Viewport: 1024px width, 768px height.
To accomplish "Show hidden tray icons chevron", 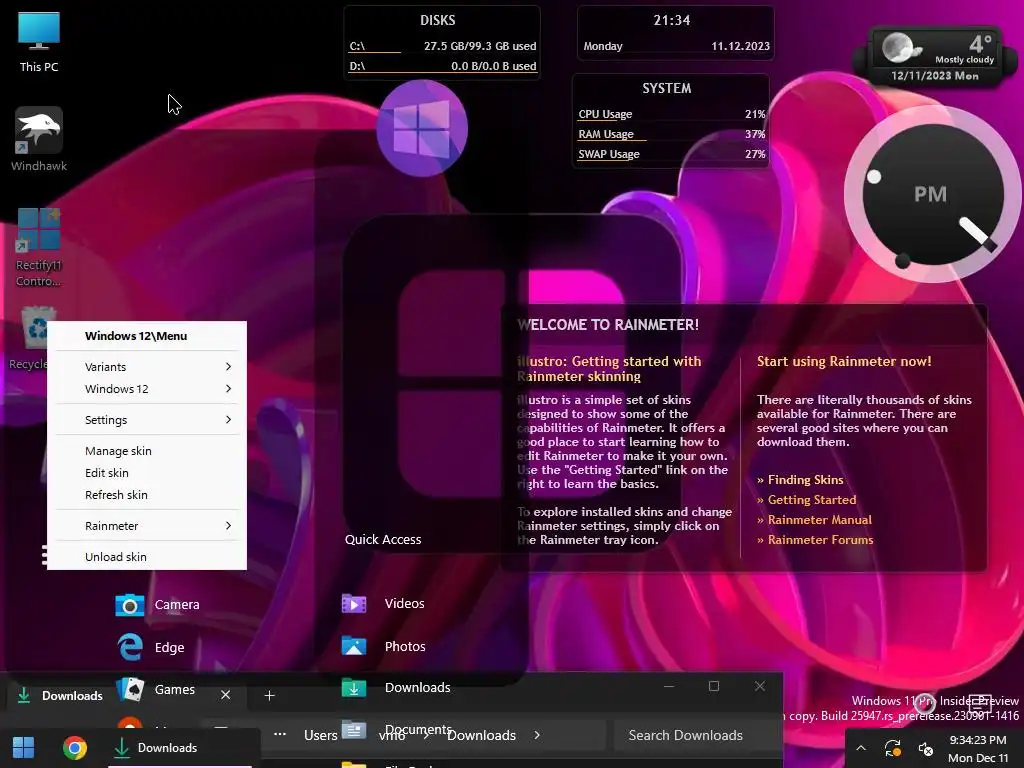I will click(x=861, y=748).
